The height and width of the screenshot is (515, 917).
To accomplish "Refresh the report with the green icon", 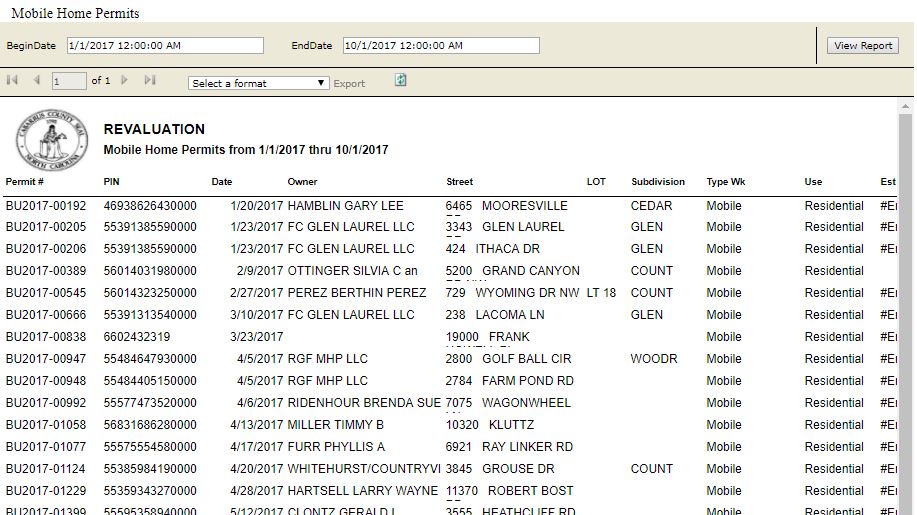I will tap(401, 80).
